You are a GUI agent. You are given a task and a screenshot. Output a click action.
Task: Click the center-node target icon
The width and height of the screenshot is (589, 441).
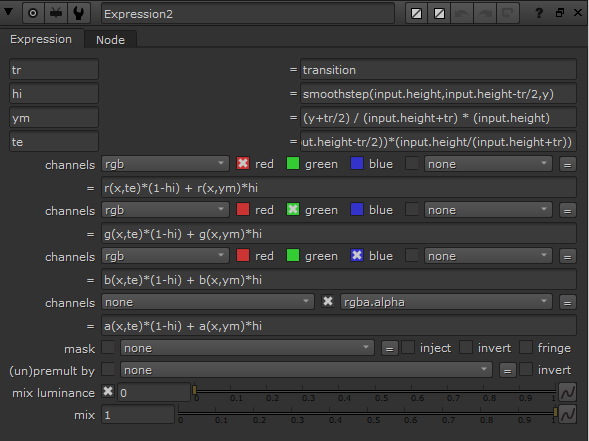tap(33, 14)
